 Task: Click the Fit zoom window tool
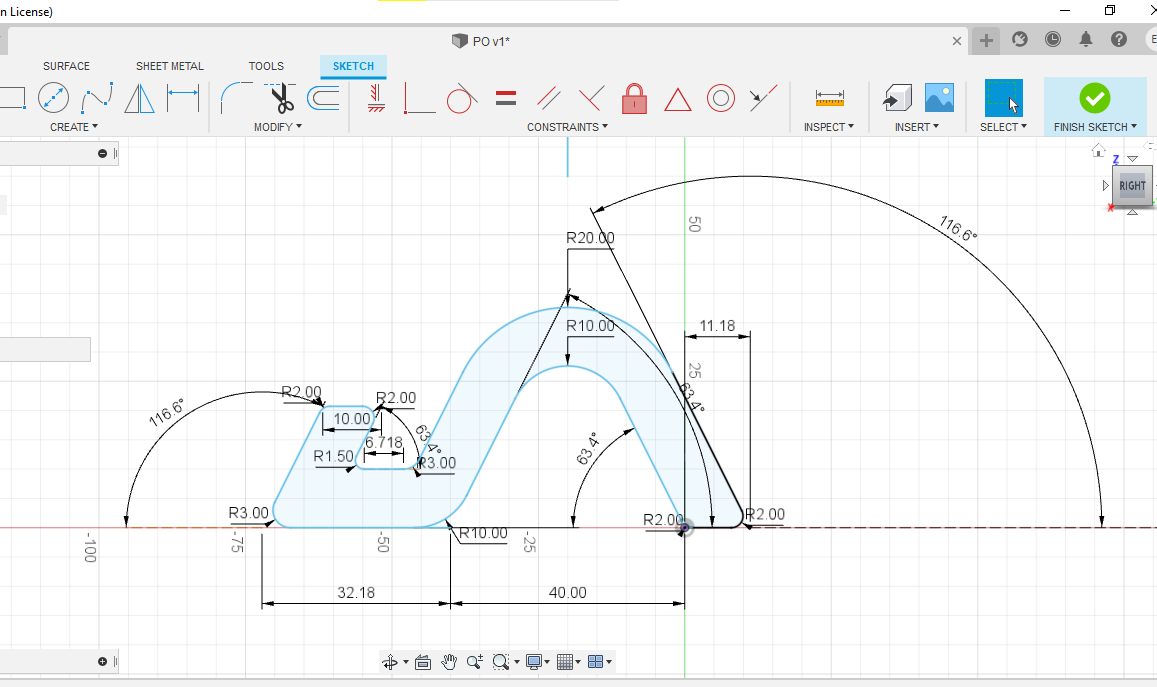(500, 662)
